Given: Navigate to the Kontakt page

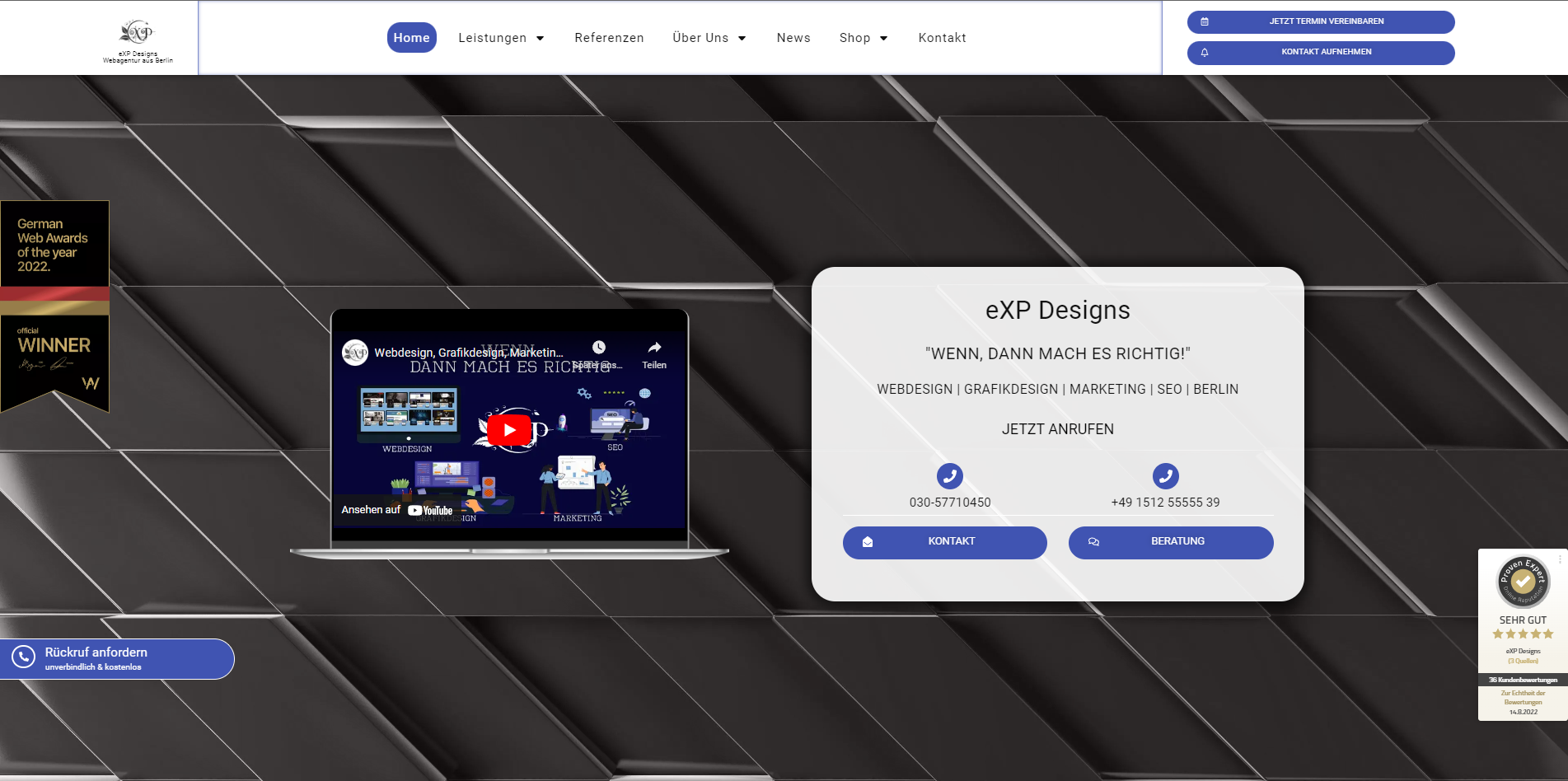Looking at the screenshot, I should coord(943,38).
